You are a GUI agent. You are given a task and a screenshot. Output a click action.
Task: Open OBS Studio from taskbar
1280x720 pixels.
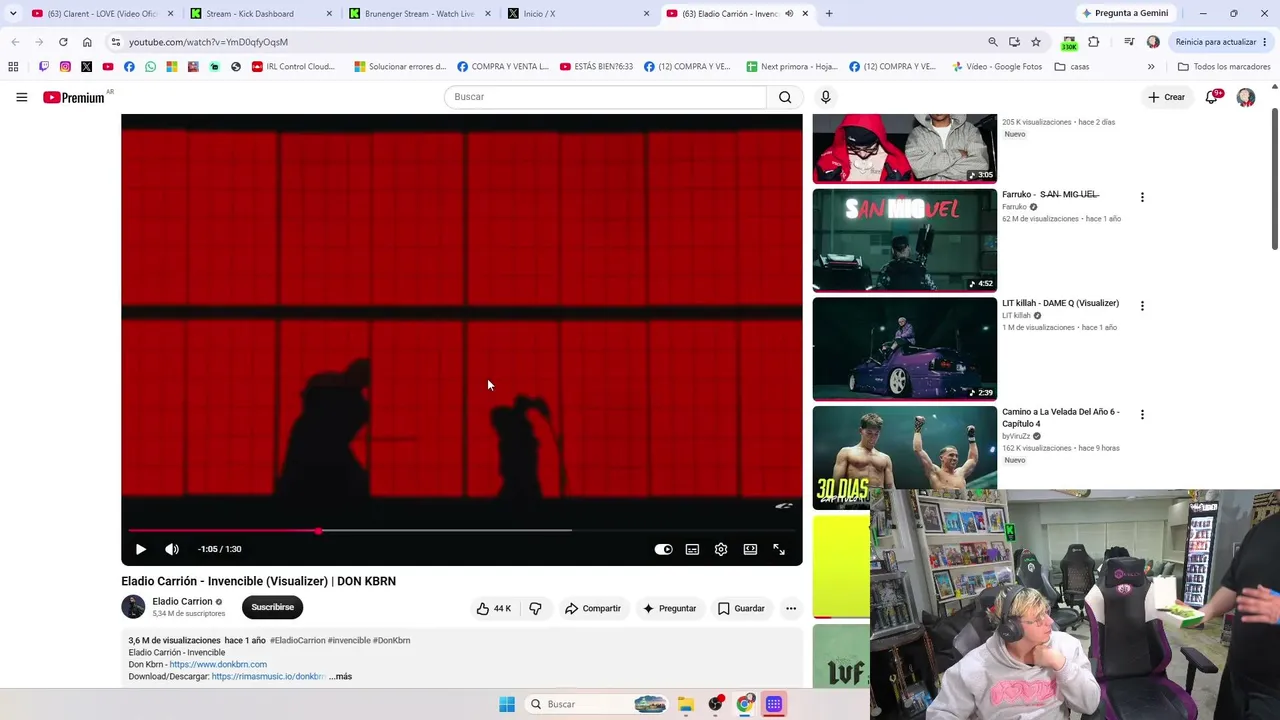click(x=715, y=704)
